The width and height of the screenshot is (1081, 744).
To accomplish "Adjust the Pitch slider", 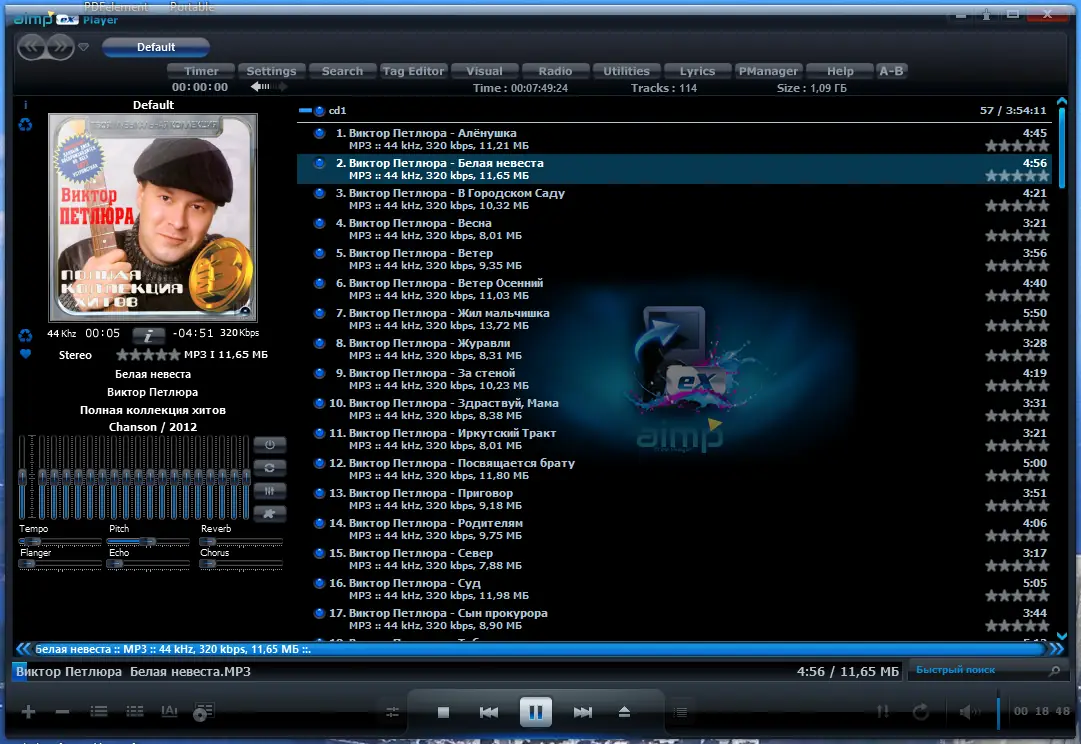I will tap(148, 541).
